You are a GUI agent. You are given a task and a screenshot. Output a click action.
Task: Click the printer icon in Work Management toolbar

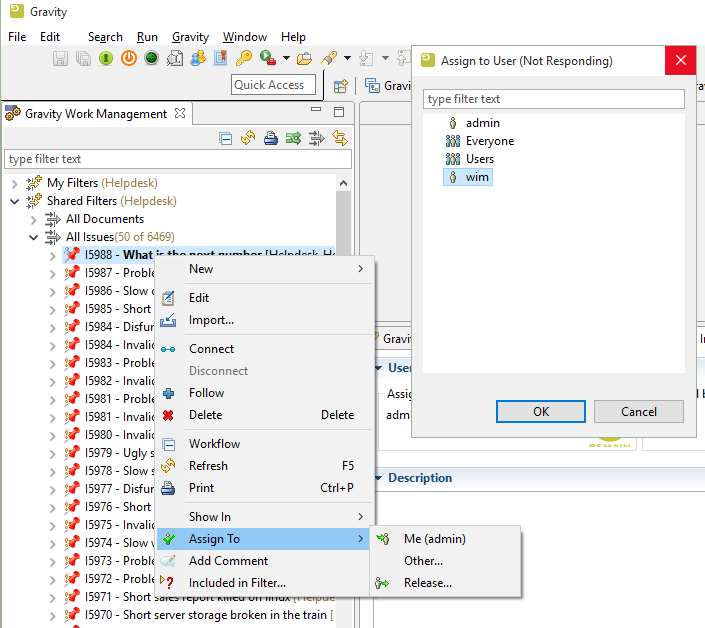click(x=270, y=138)
